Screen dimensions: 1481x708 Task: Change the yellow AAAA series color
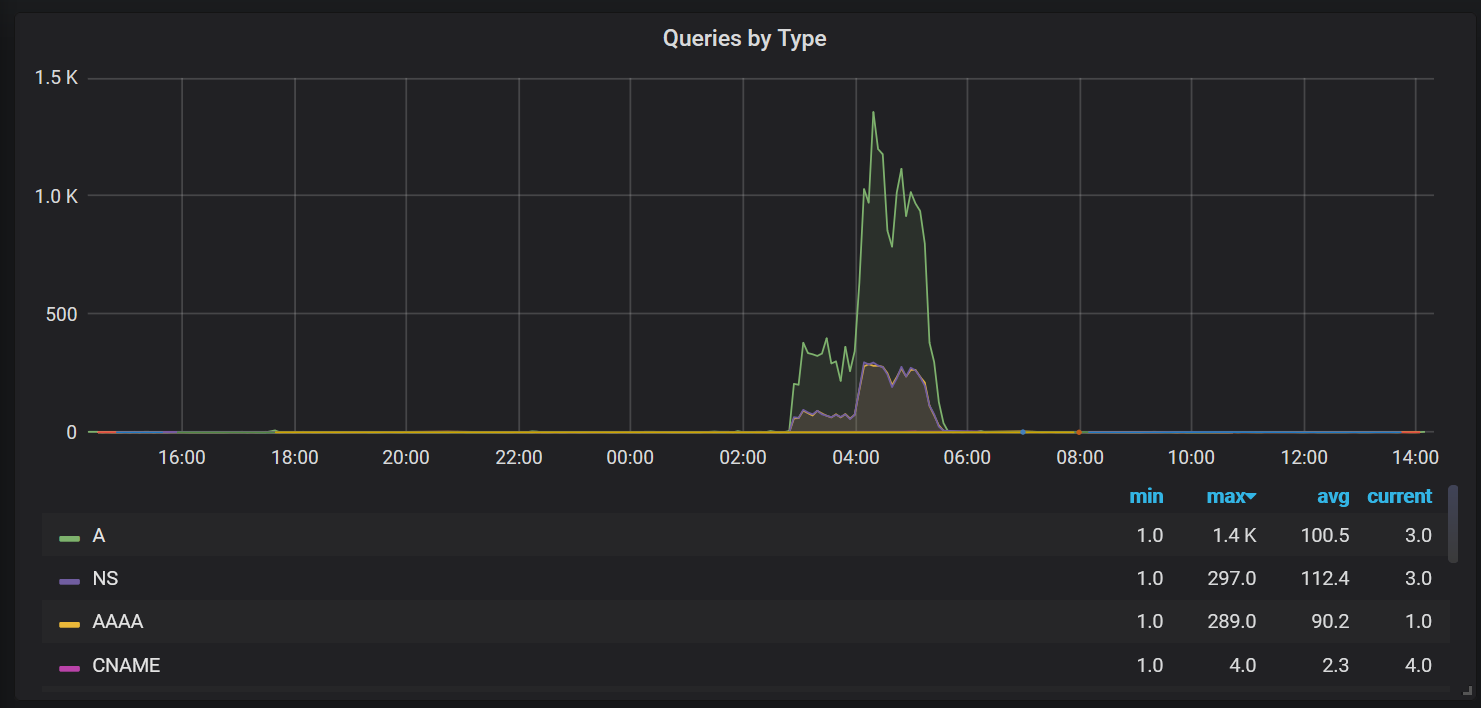pos(69,623)
